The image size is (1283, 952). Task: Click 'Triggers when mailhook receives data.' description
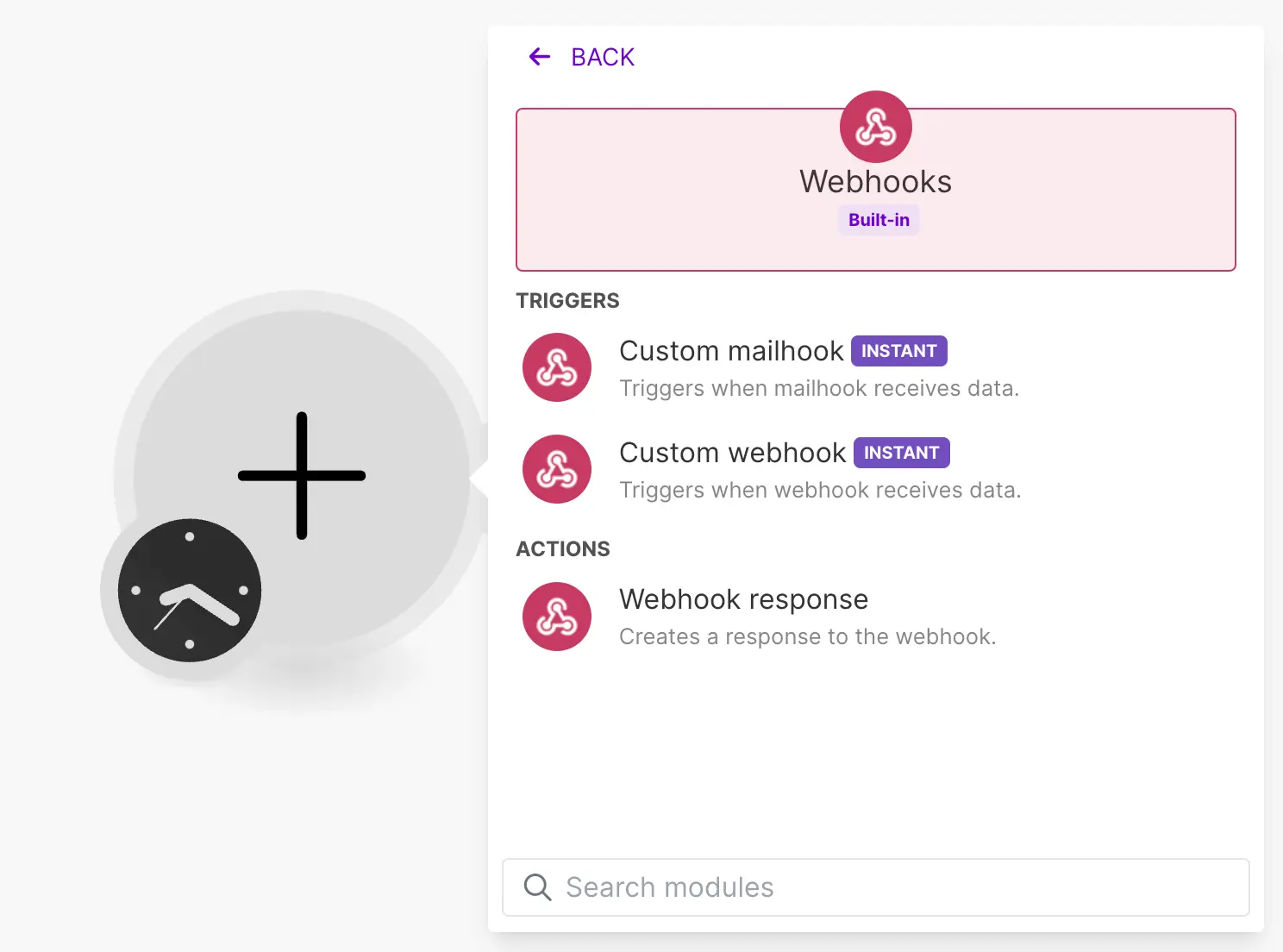[x=819, y=388]
